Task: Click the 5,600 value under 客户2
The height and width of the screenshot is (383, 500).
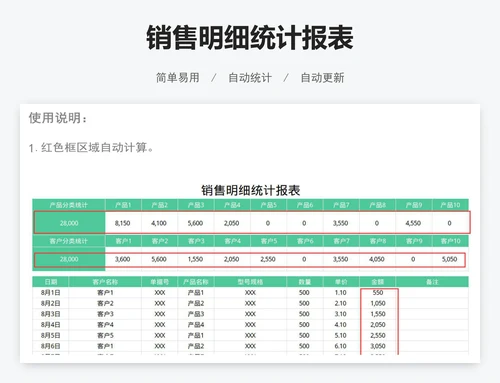Action: (x=159, y=259)
